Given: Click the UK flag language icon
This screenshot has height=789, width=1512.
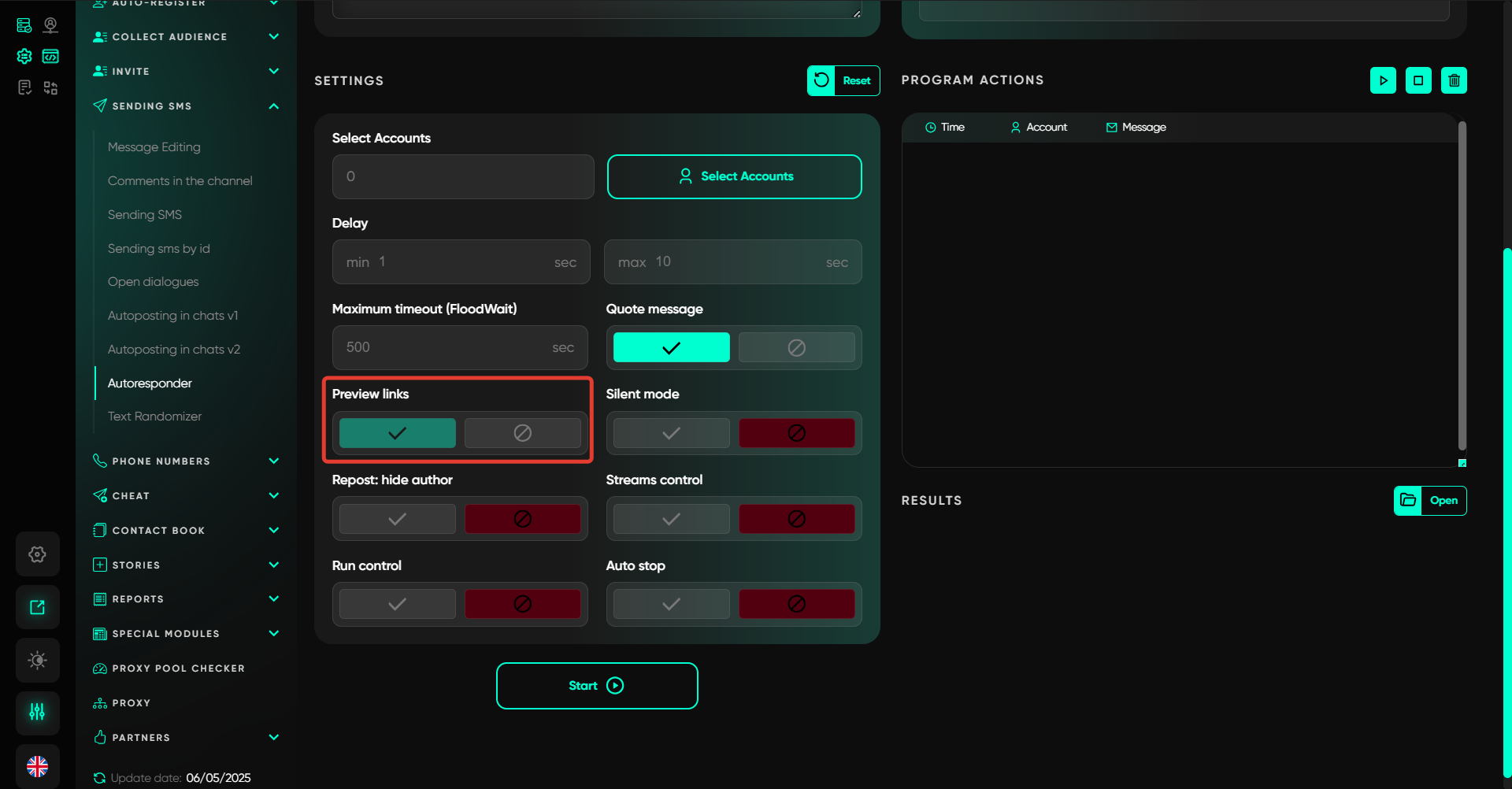Looking at the screenshot, I should click(x=37, y=765).
